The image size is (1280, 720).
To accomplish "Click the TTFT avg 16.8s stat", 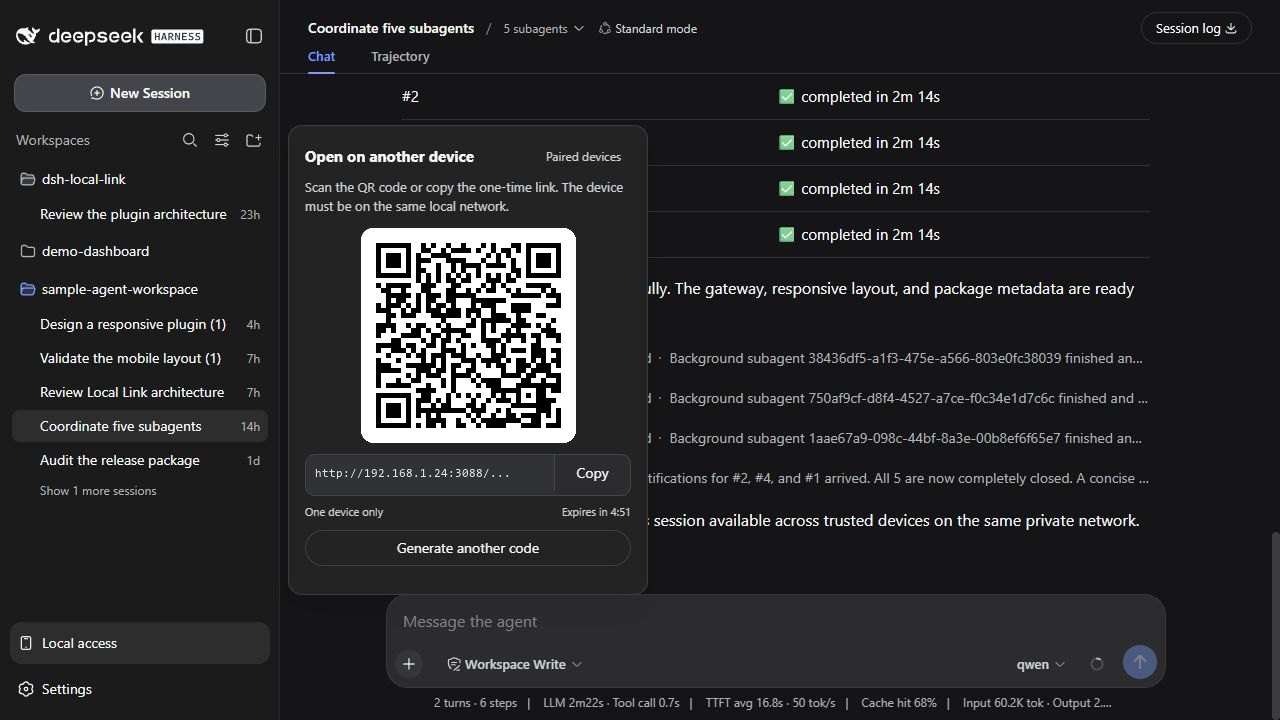I will (770, 703).
